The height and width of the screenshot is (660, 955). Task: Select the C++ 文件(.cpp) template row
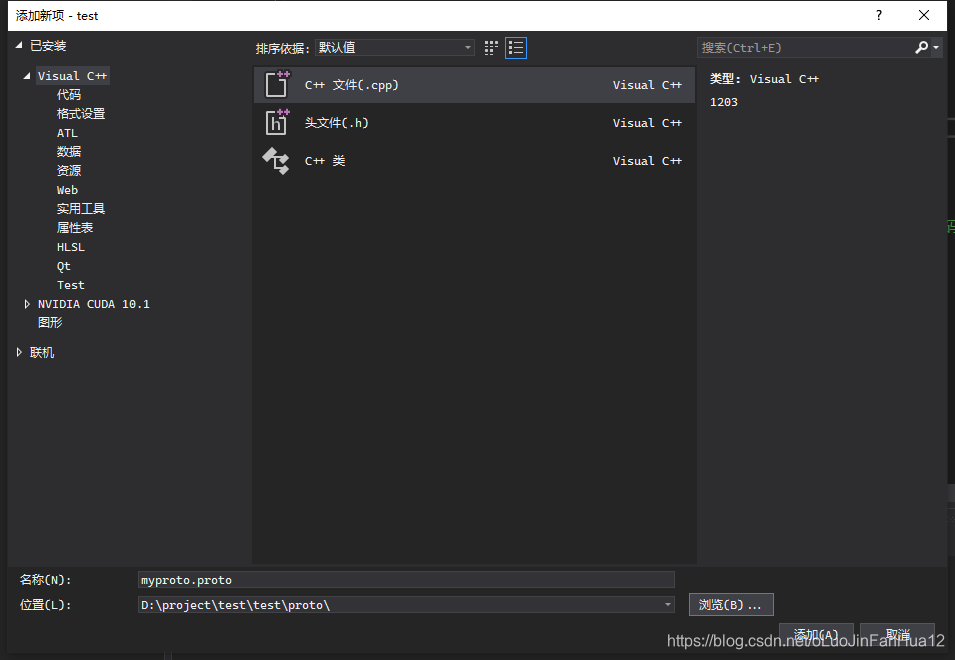(x=474, y=85)
